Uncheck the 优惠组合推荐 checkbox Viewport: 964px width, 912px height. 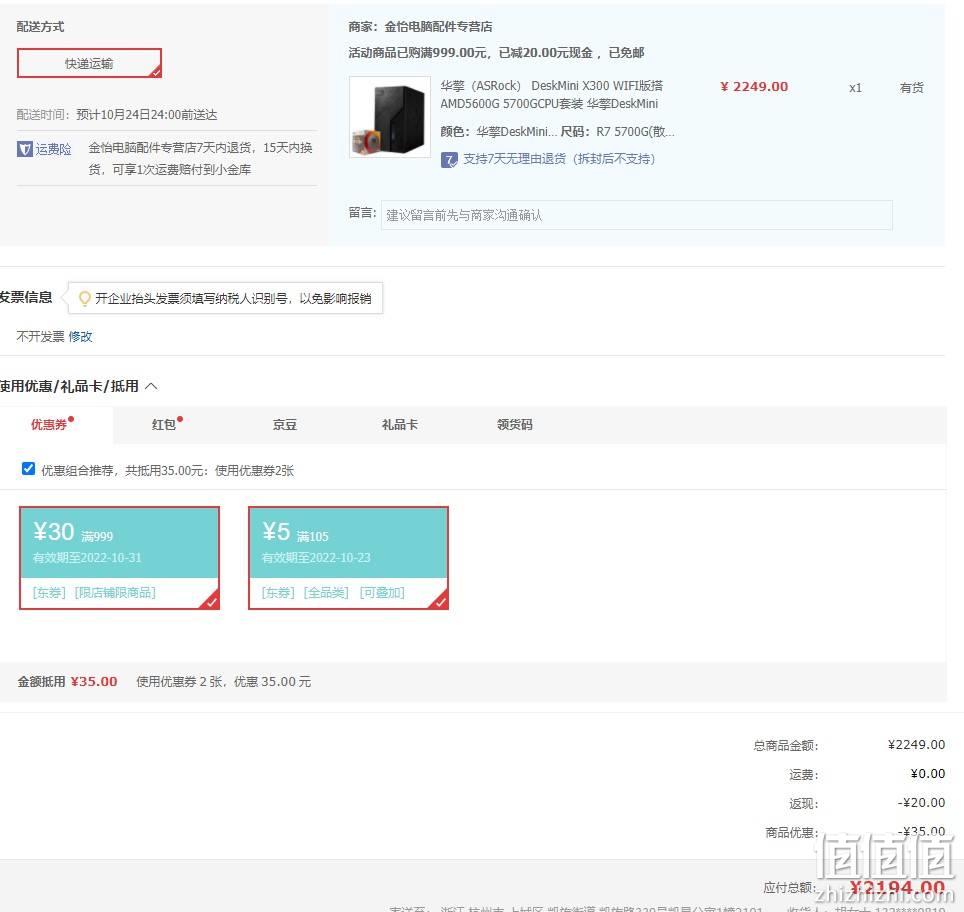(x=28, y=469)
